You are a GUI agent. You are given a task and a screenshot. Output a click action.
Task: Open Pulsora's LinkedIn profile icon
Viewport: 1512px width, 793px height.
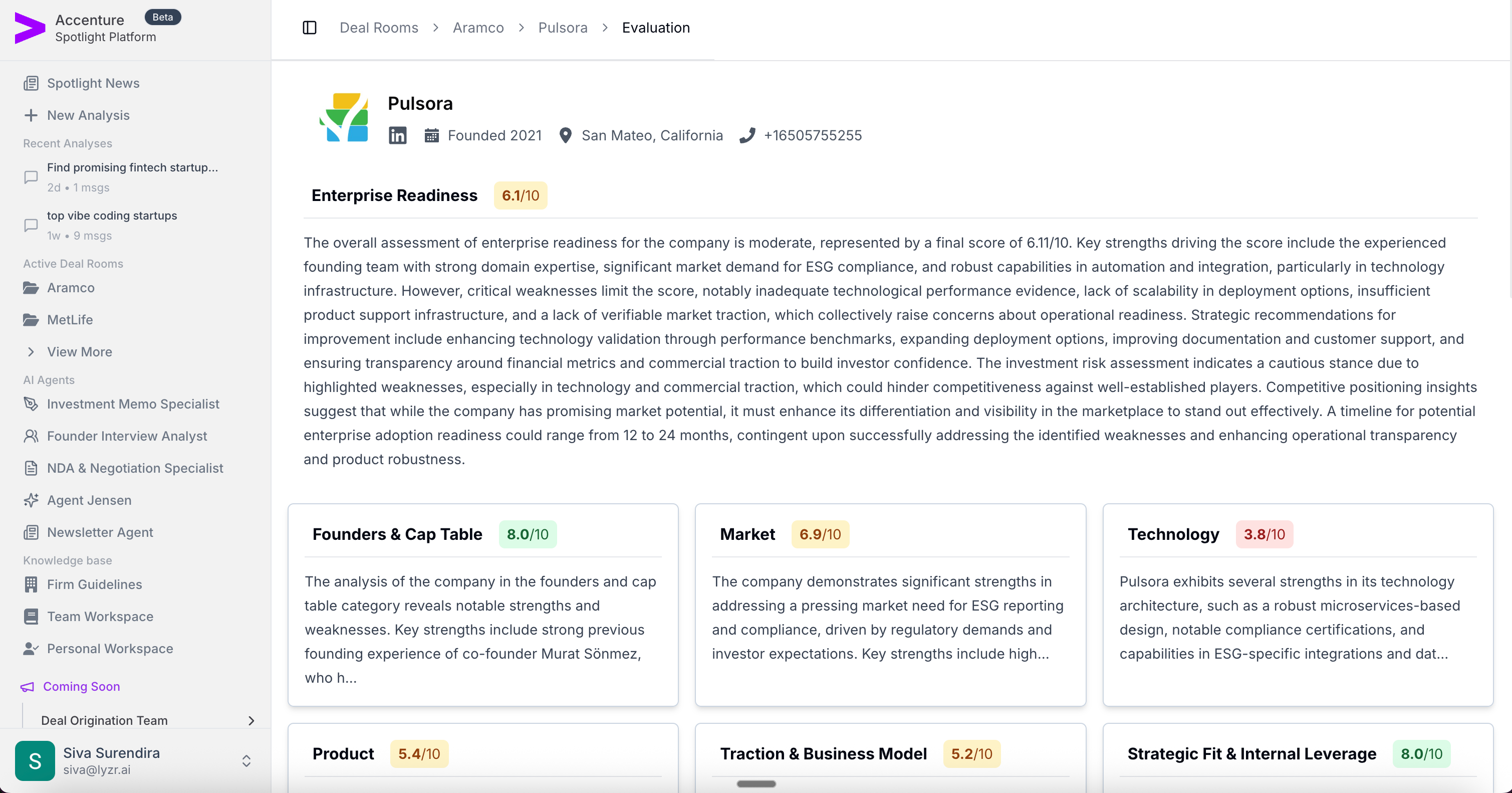(x=397, y=136)
